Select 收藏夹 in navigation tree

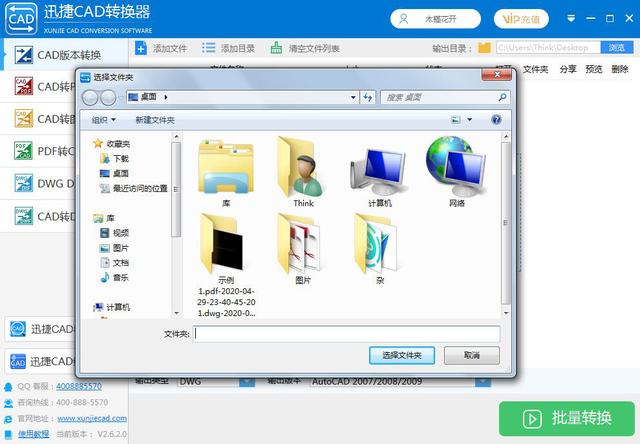coord(111,144)
